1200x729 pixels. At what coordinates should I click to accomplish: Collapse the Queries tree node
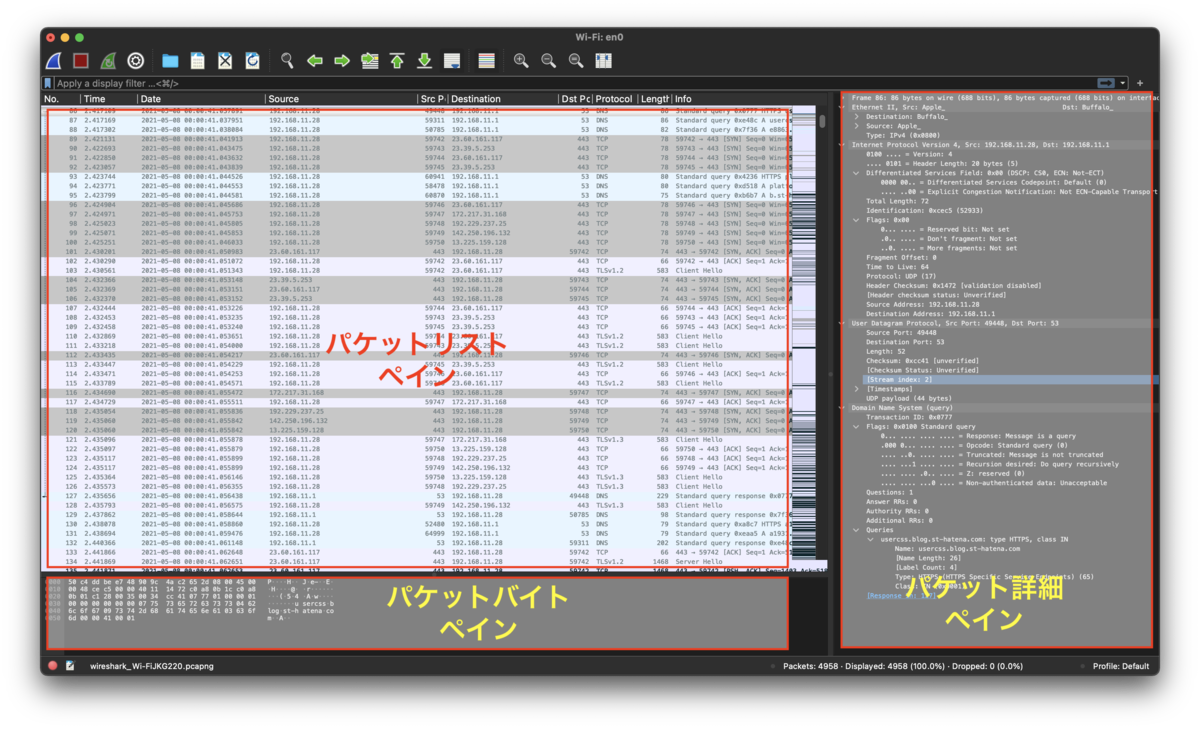pyautogui.click(x=857, y=530)
